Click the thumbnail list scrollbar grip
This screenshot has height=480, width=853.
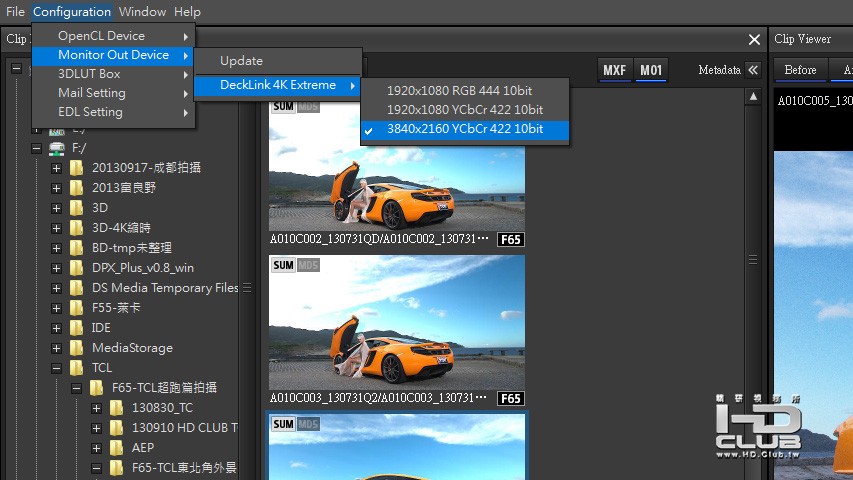(x=753, y=259)
